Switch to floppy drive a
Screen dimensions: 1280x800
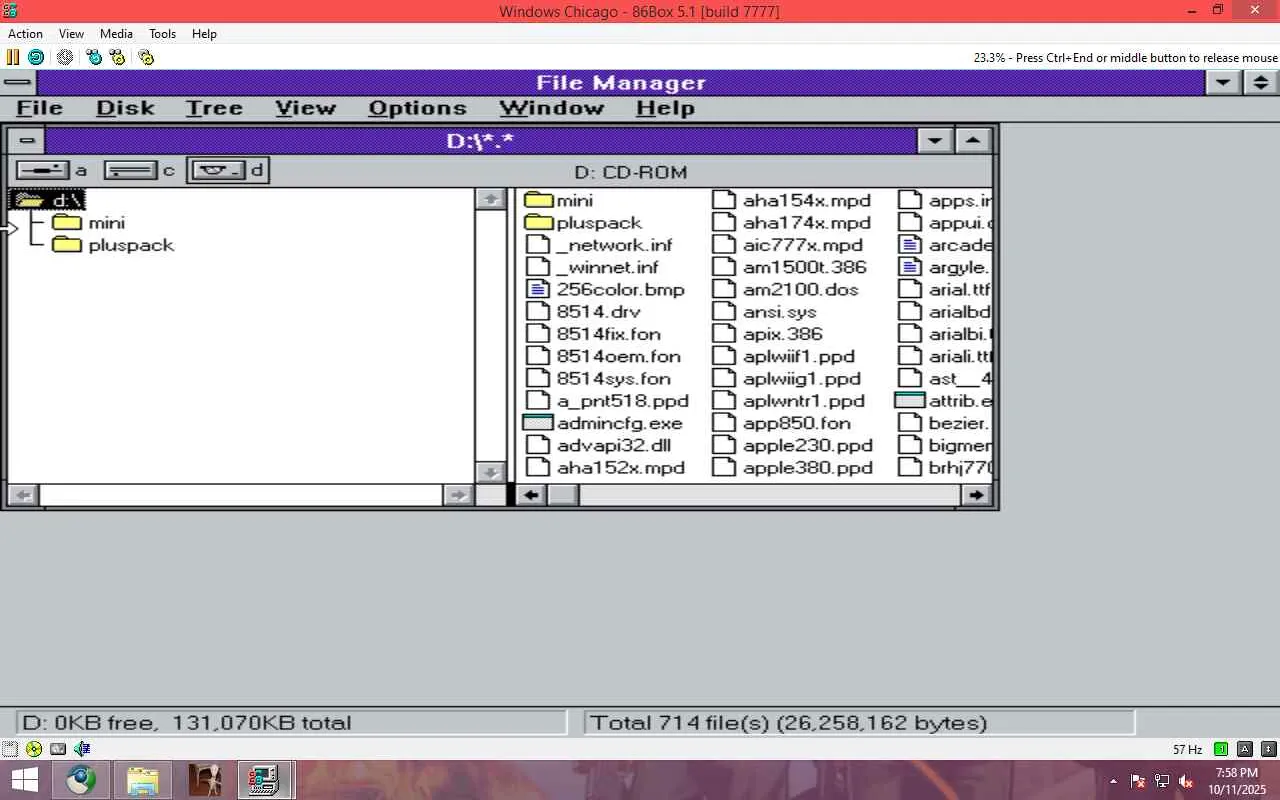coord(52,170)
